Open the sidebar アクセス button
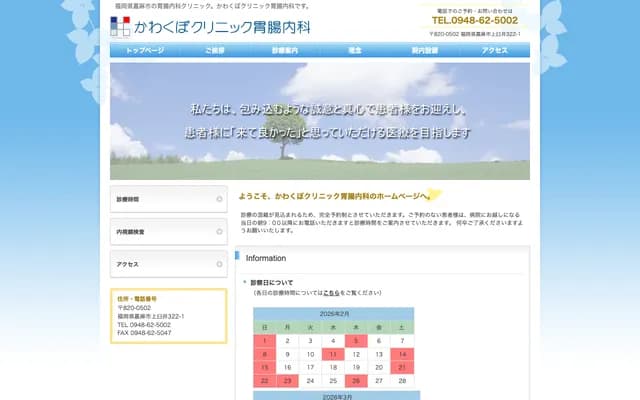 click(x=169, y=264)
